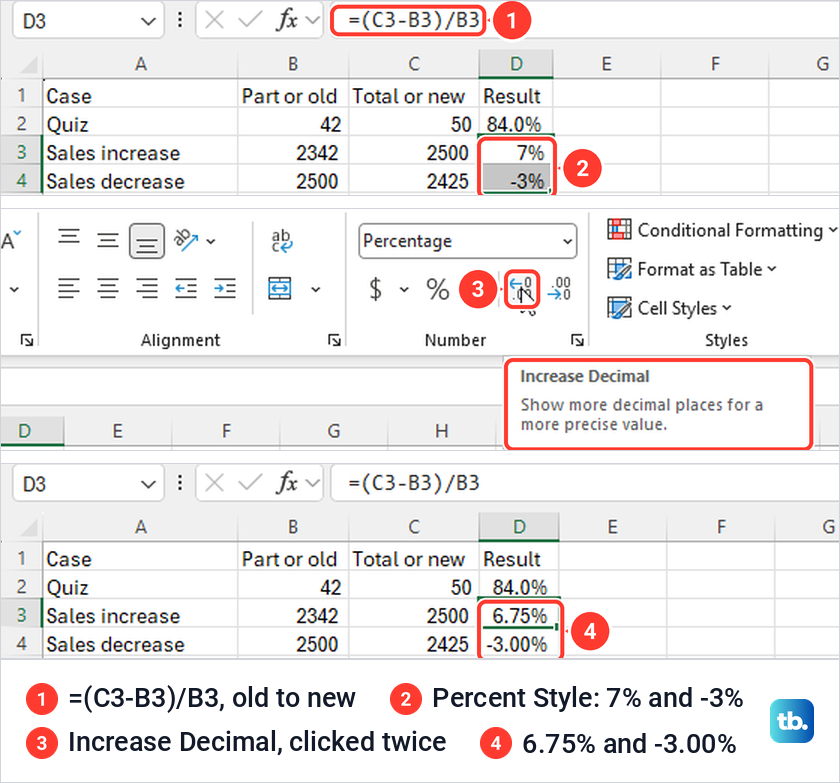Open the Number format dialog launcher
The image size is (840, 783).
(577, 340)
